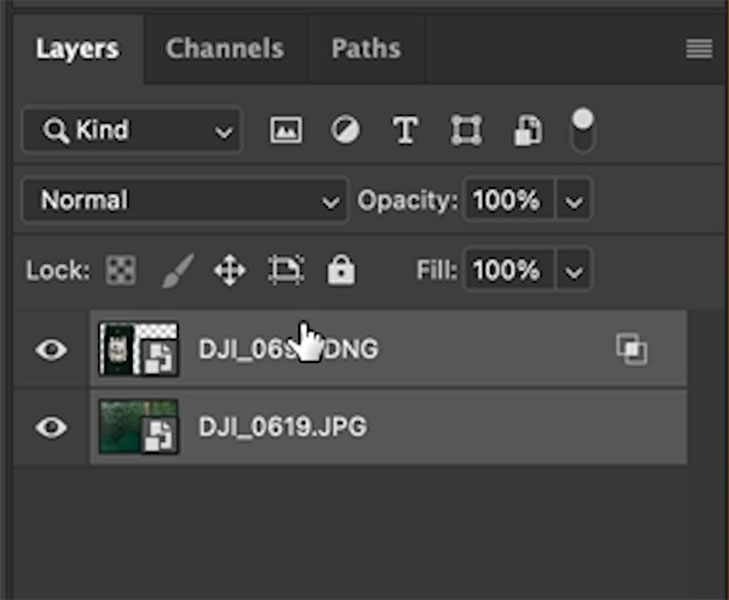This screenshot has height=600, width=729.
Task: Filter for shape layers icon
Action: (466, 130)
